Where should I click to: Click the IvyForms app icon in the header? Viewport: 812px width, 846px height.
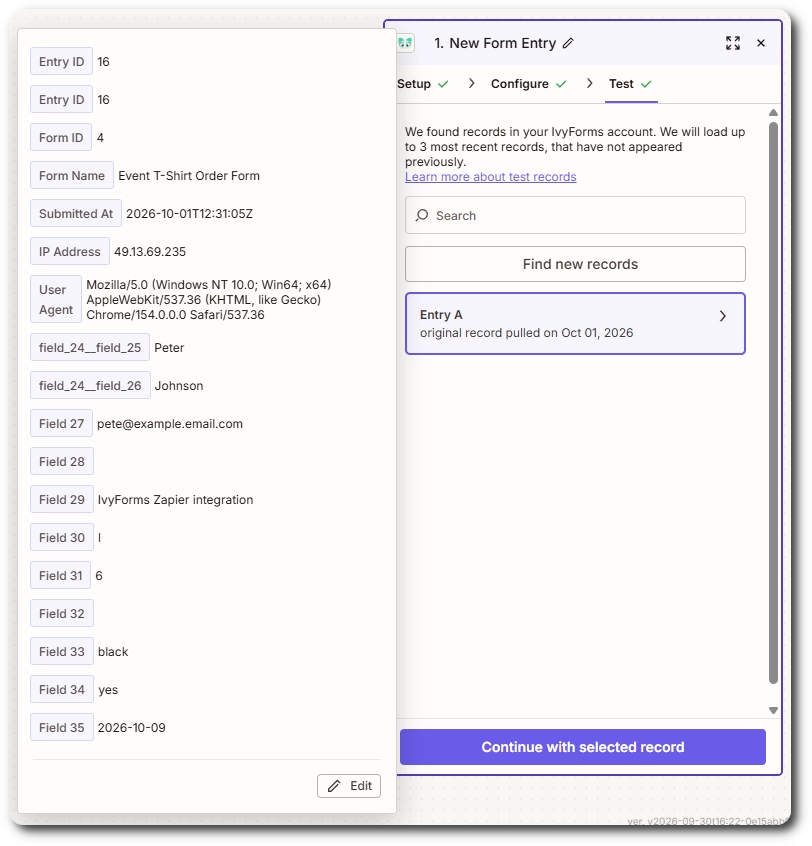[x=405, y=43]
